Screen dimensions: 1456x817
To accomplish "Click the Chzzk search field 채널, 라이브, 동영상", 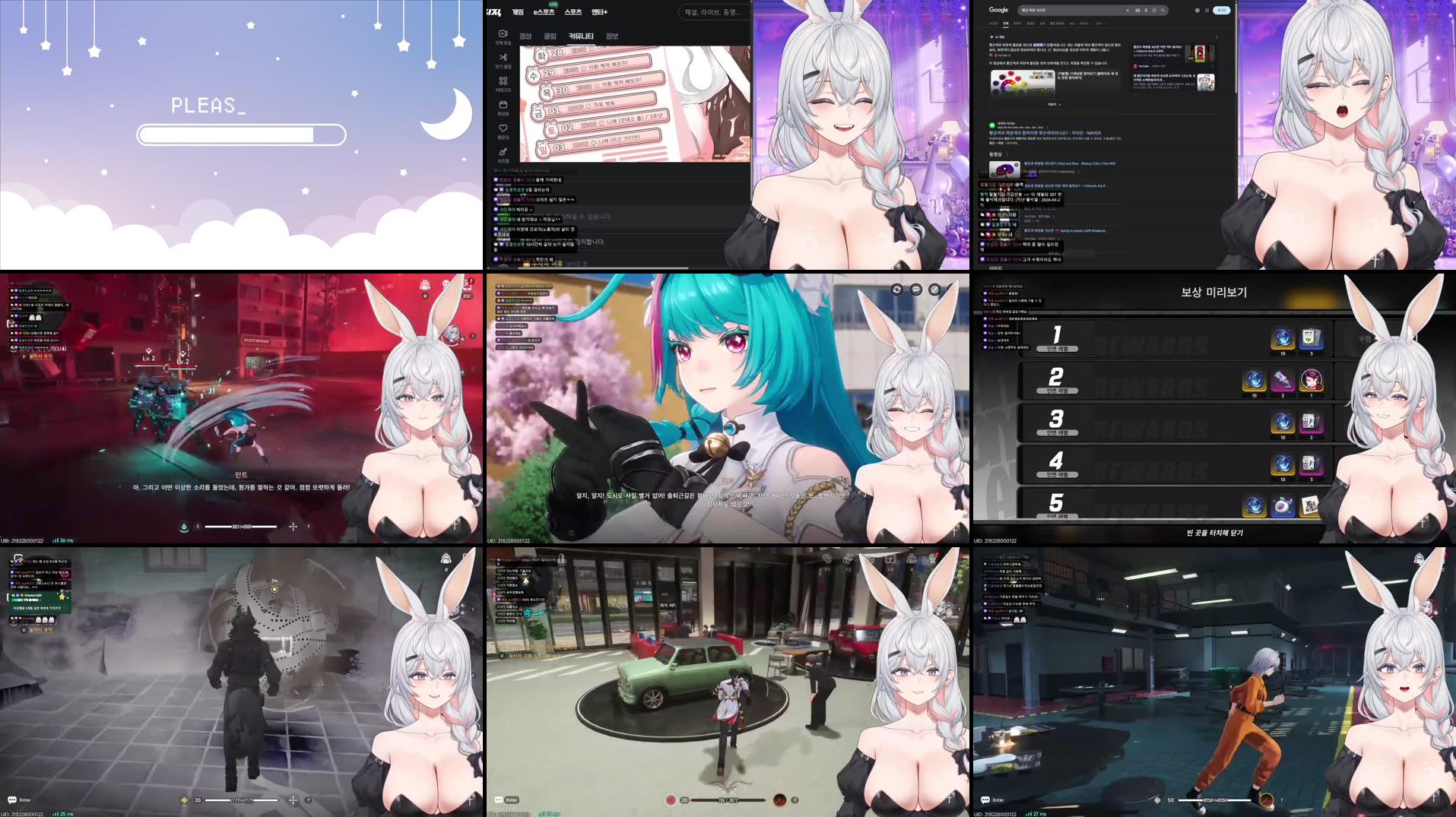I will [x=715, y=12].
